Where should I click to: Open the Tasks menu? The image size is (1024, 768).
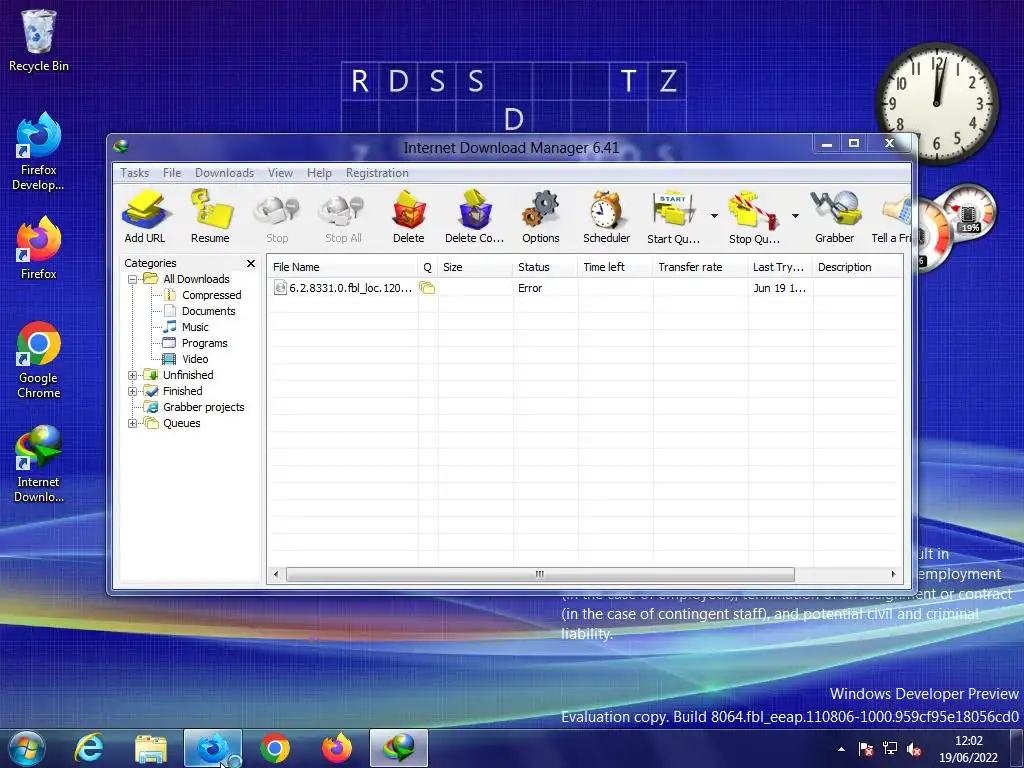point(135,173)
